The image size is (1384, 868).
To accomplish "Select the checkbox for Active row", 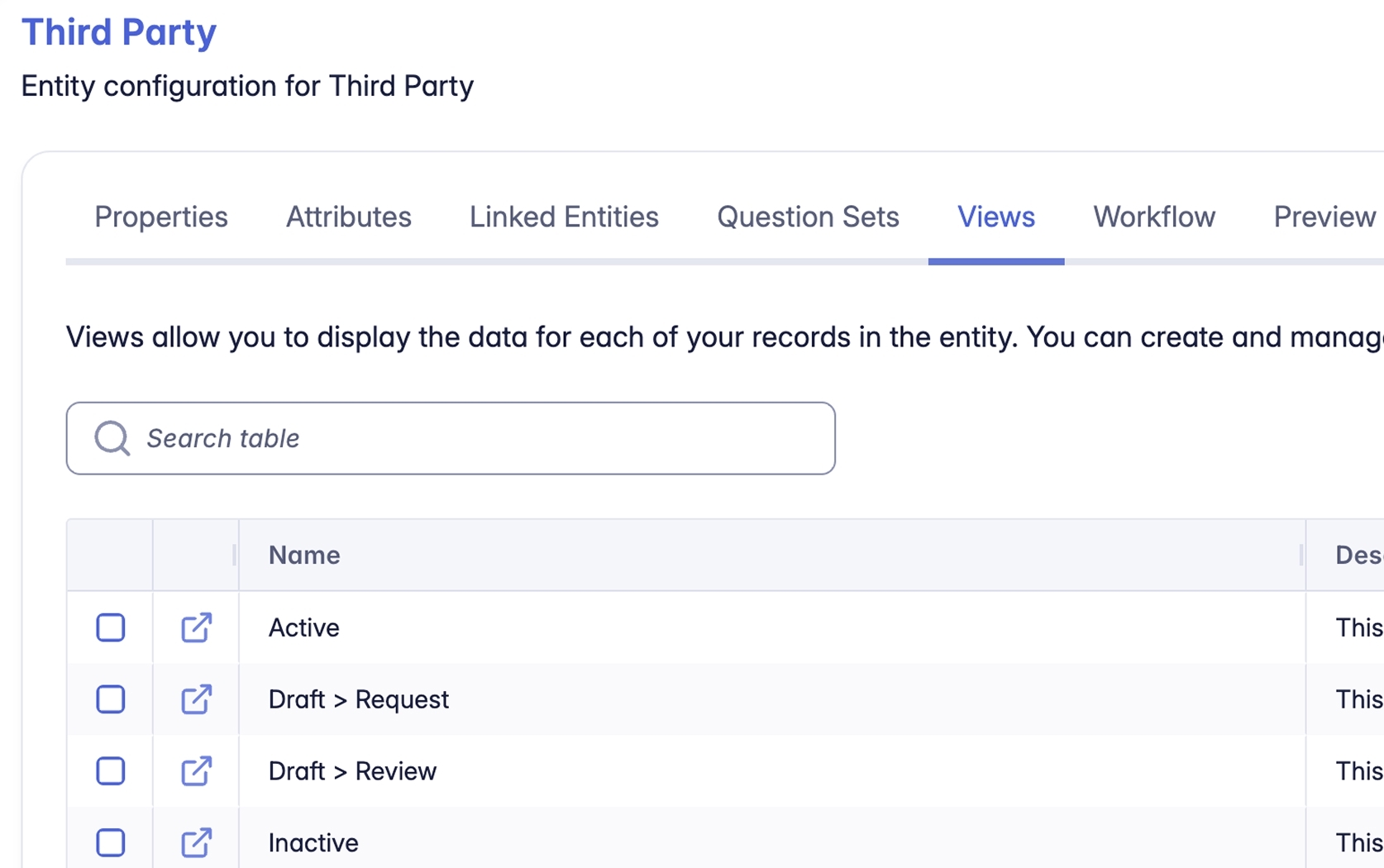I will click(x=110, y=627).
